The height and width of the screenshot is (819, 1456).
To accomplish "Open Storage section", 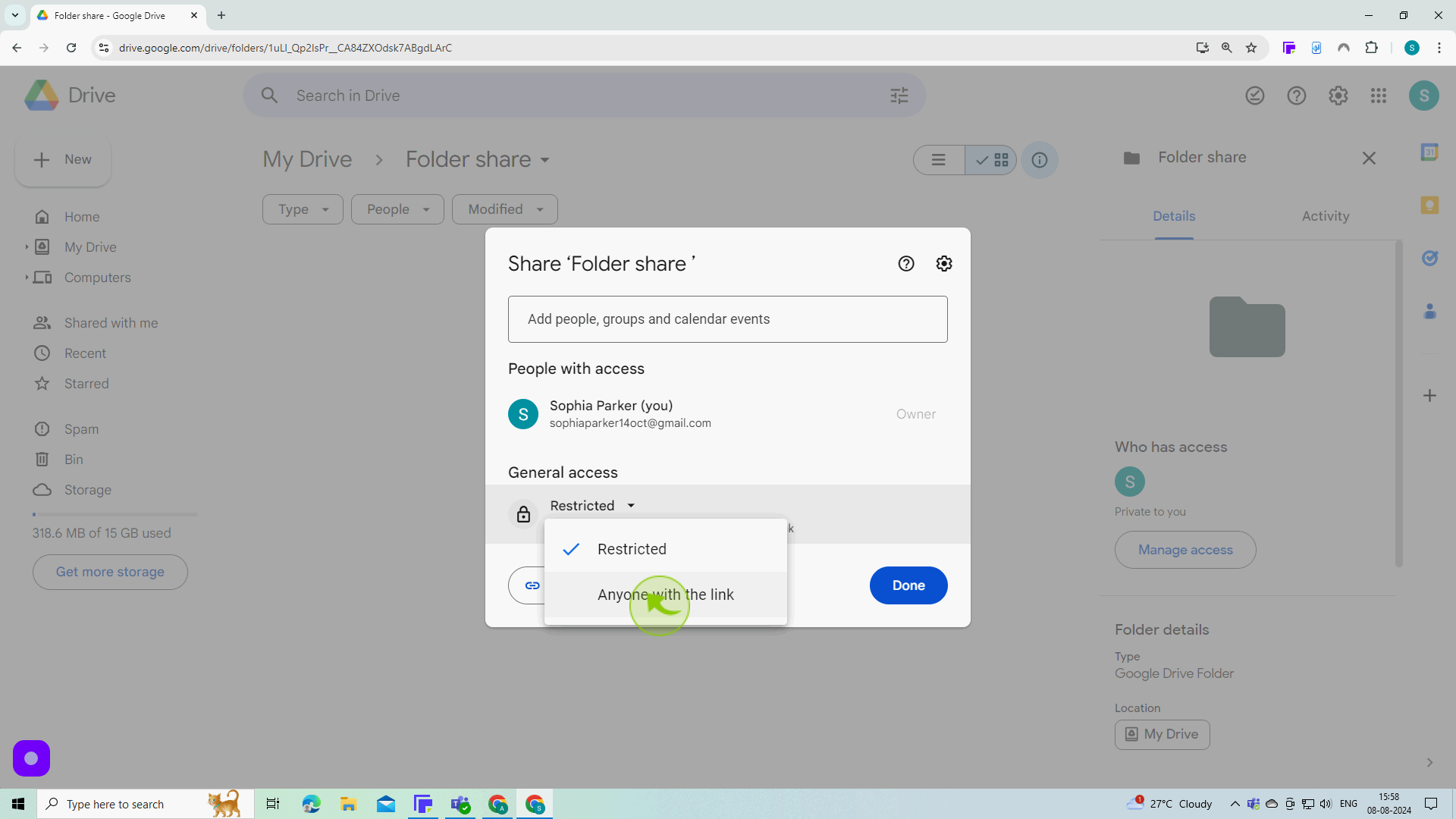I will [x=88, y=490].
